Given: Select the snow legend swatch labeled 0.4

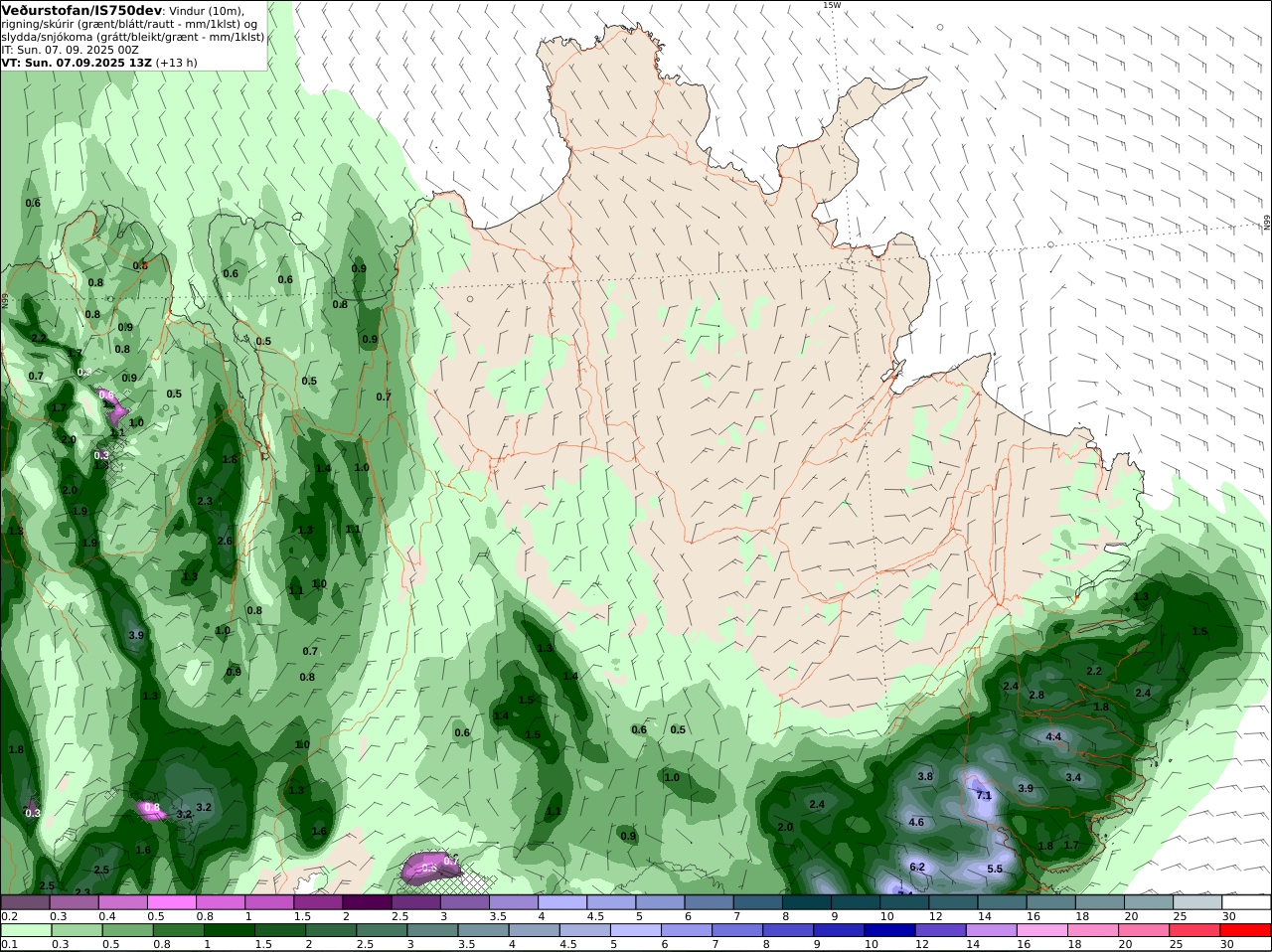Looking at the screenshot, I should [122, 901].
